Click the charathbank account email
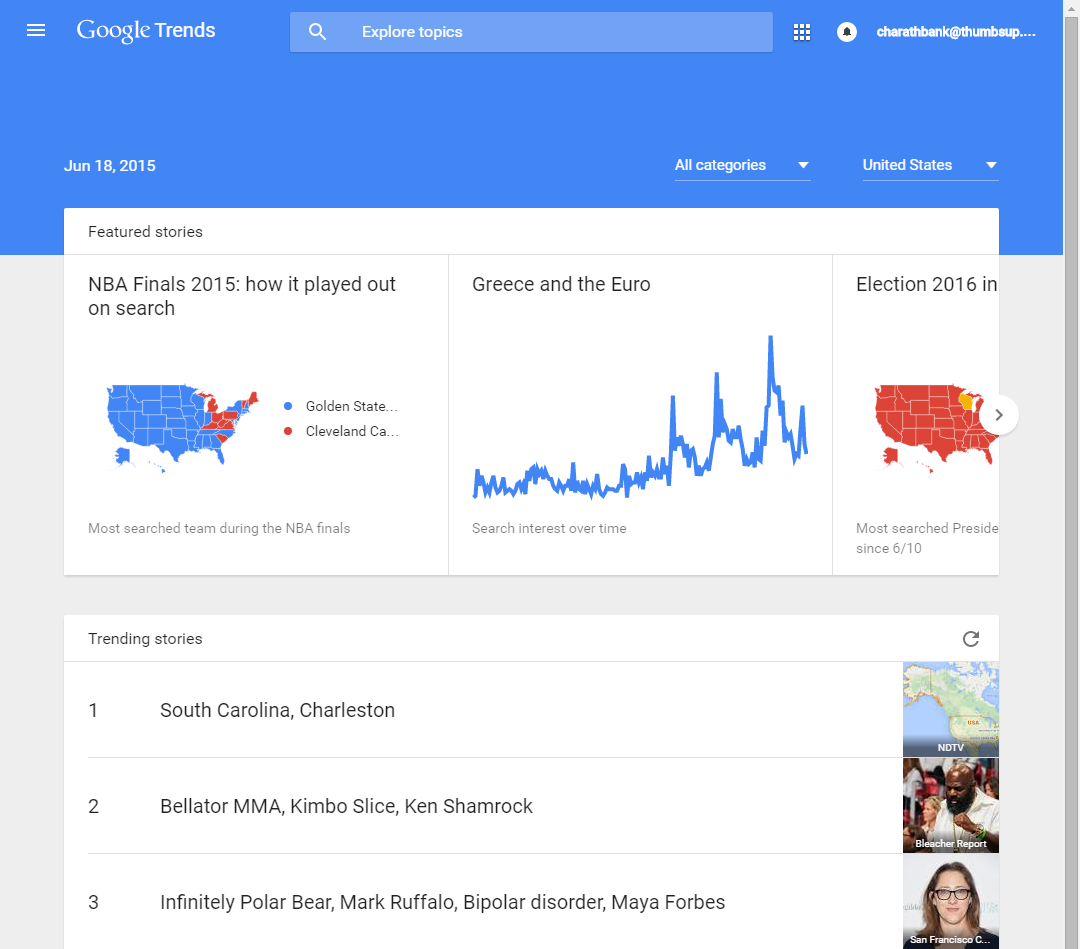Viewport: 1080px width, 949px height. [955, 32]
